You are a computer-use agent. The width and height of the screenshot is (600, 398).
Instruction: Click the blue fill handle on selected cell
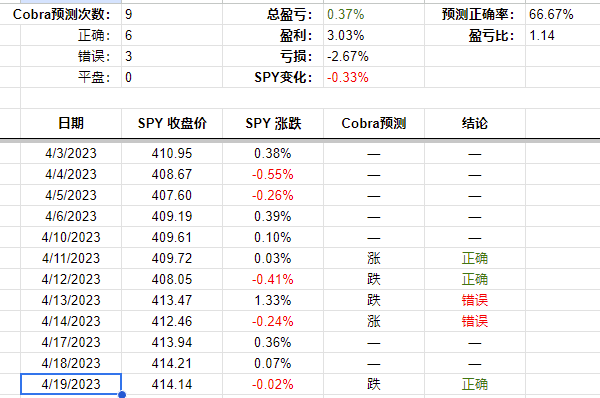(x=122, y=395)
